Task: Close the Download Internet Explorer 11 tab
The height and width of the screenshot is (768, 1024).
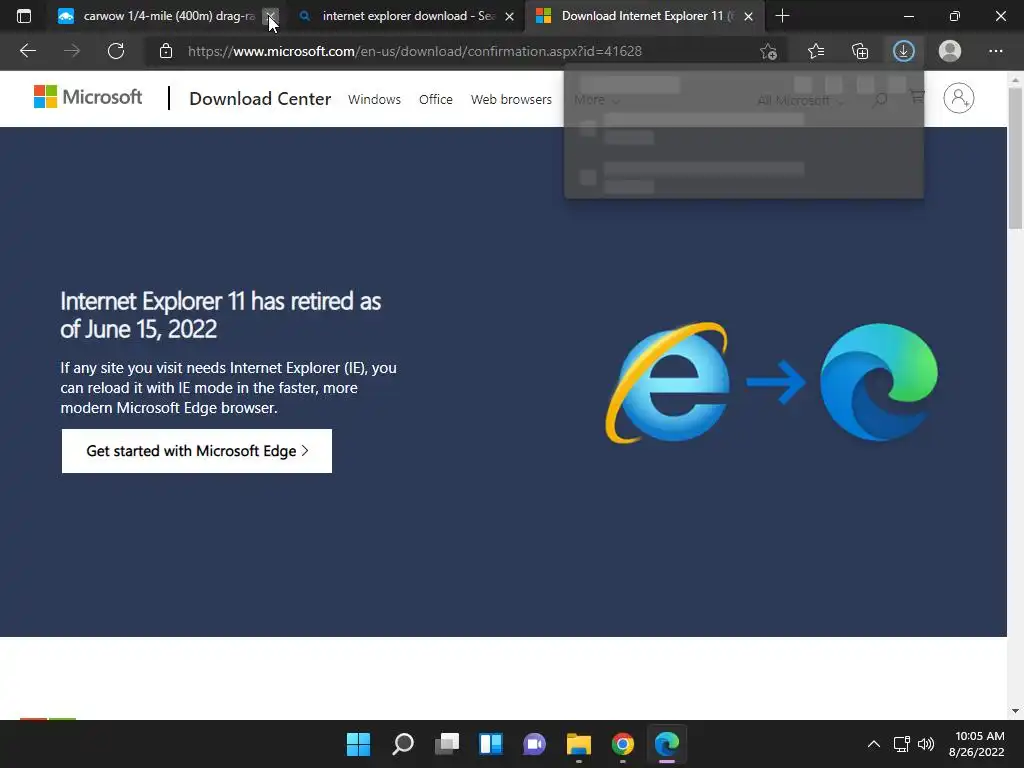Action: coord(748,16)
